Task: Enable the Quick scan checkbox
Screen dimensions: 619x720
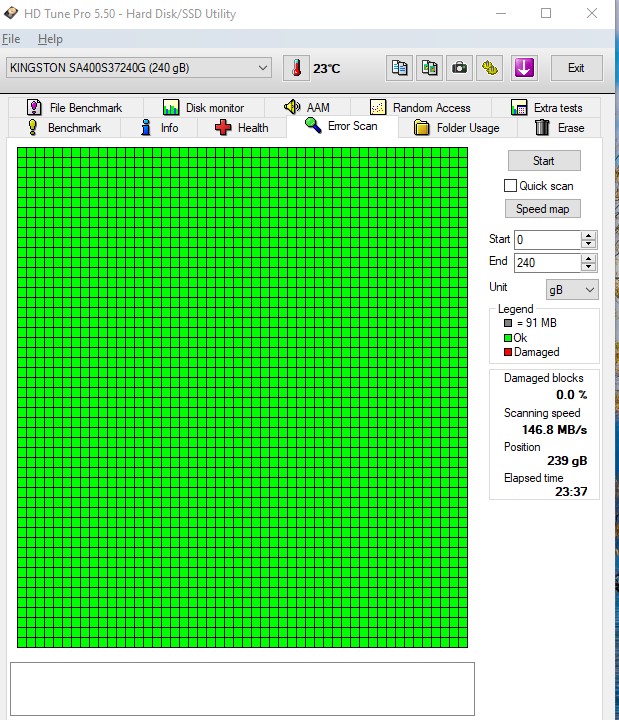Action: (x=510, y=186)
